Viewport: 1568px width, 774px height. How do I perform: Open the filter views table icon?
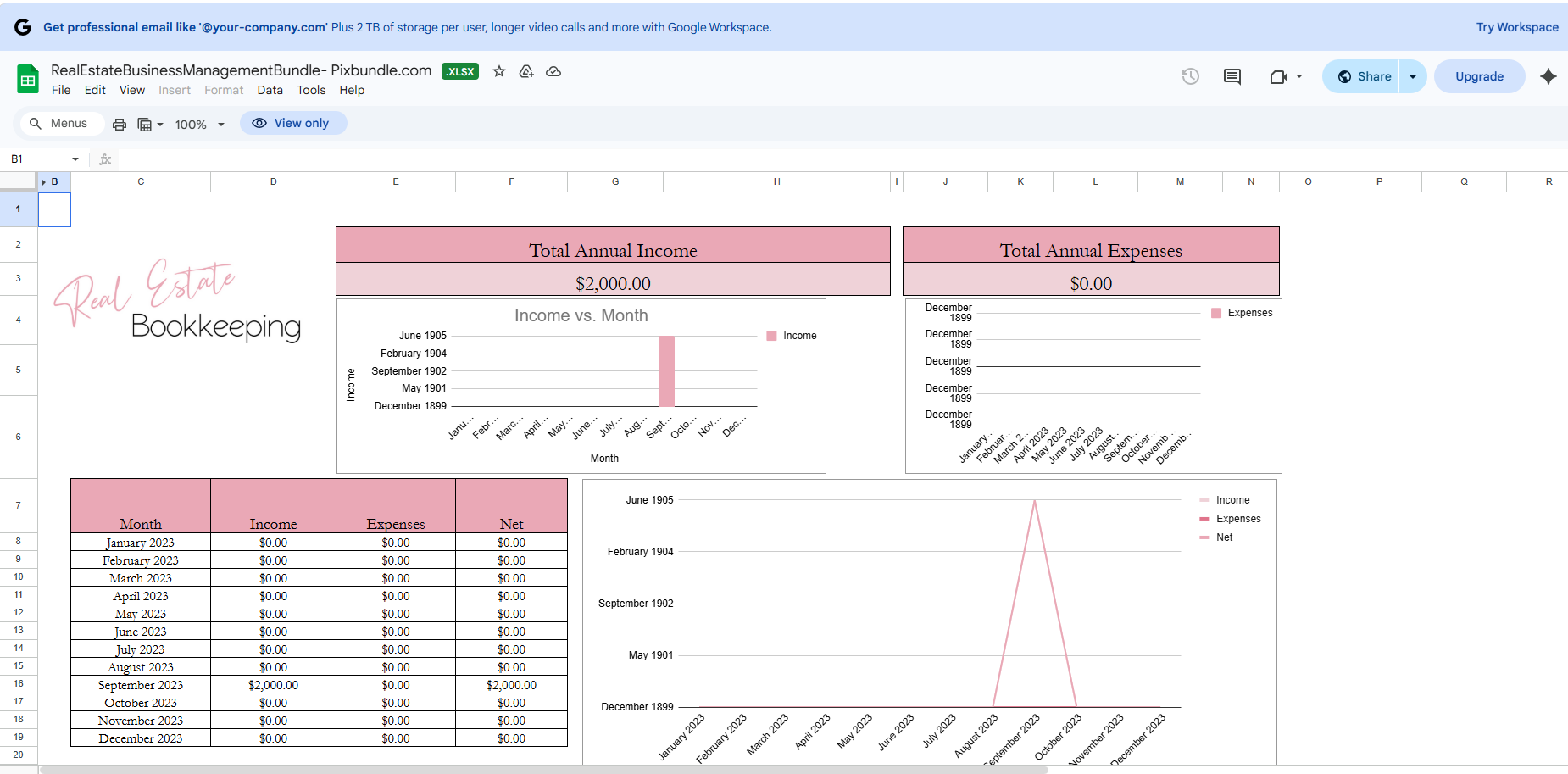pos(145,125)
